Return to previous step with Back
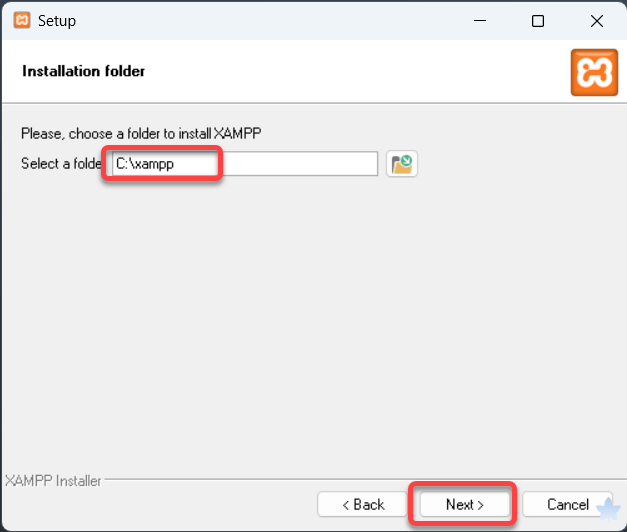Viewport: 627px width, 532px height. point(363,504)
